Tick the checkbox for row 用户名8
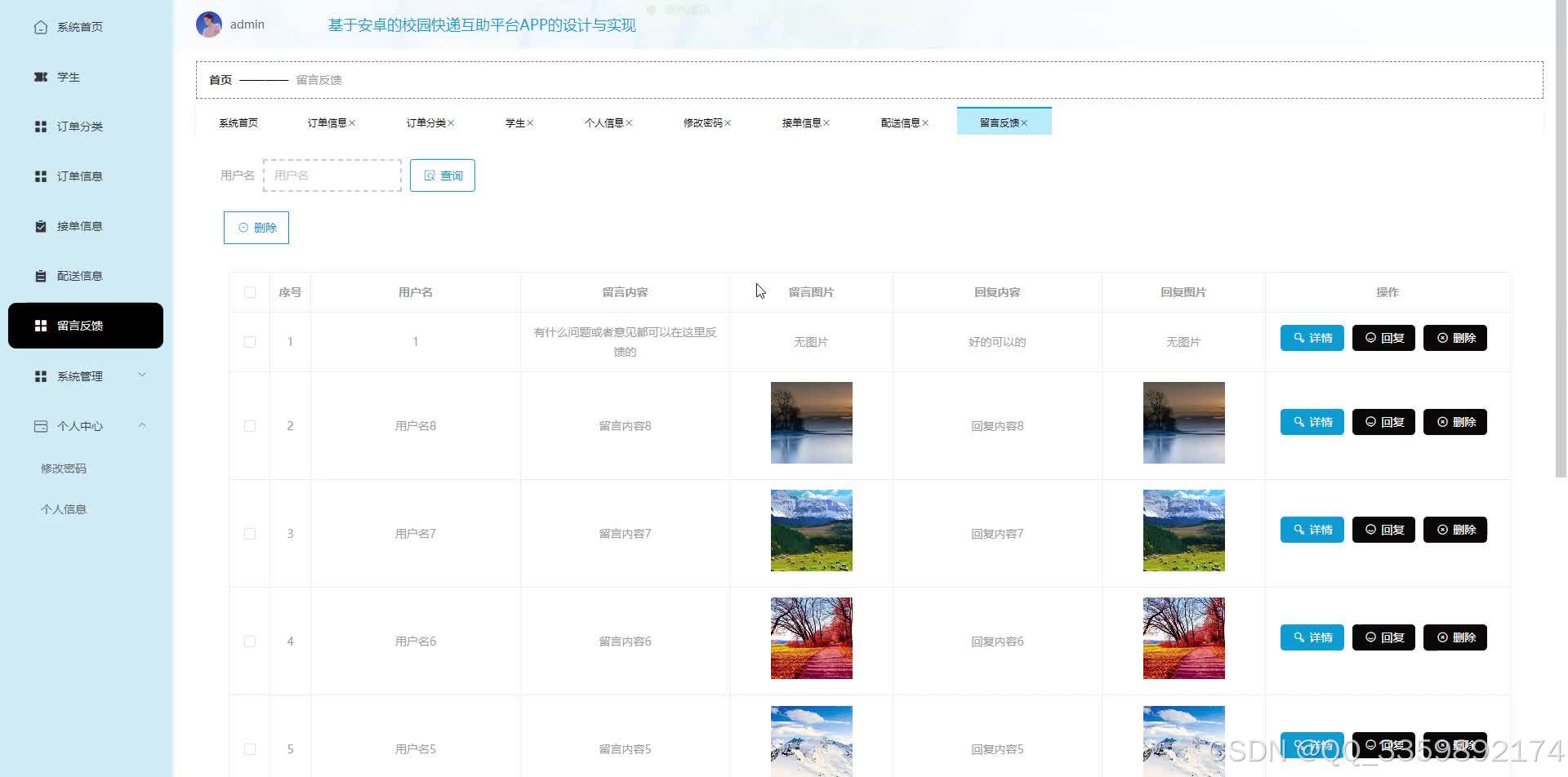1568x777 pixels. point(250,426)
